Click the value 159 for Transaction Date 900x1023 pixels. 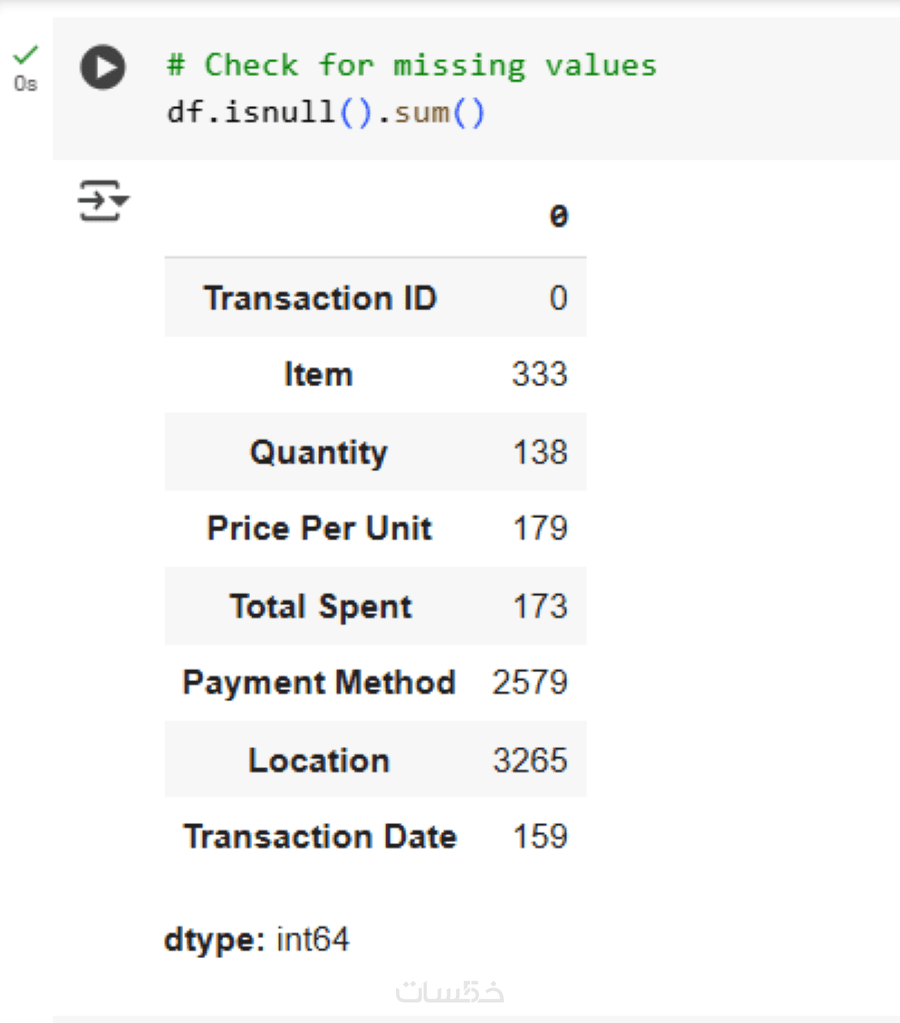tap(540, 836)
